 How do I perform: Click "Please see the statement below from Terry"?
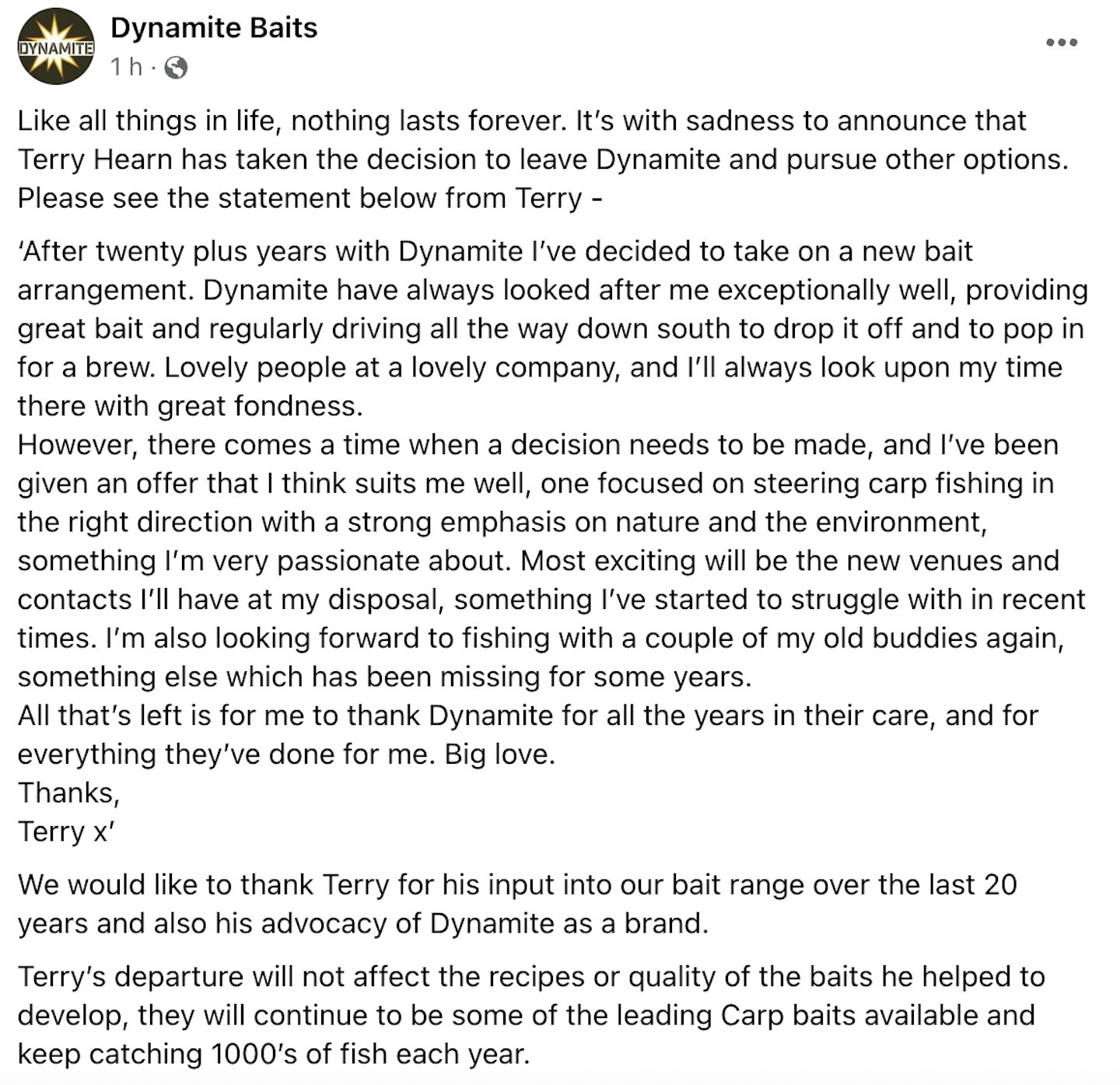[299, 198]
